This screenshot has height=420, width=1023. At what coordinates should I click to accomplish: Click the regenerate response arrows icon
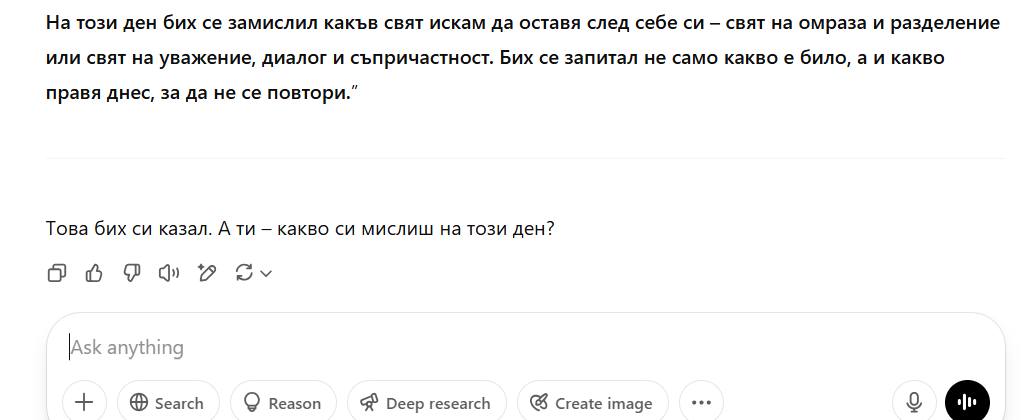tap(244, 273)
